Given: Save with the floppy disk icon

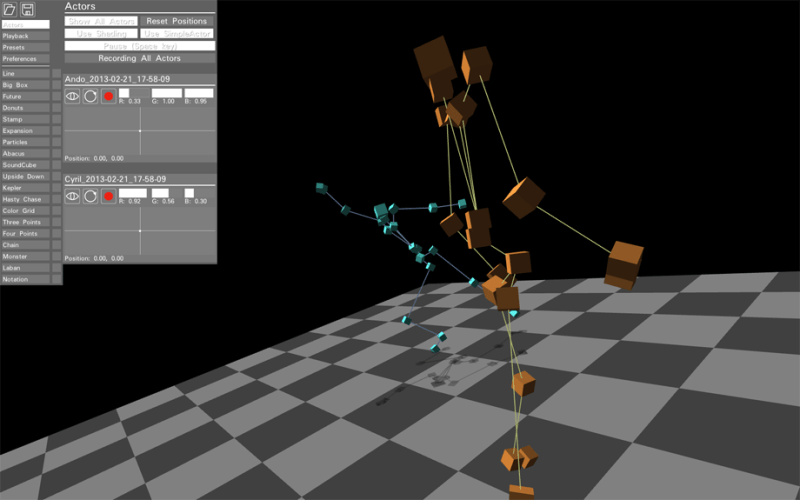Looking at the screenshot, I should 27,9.
